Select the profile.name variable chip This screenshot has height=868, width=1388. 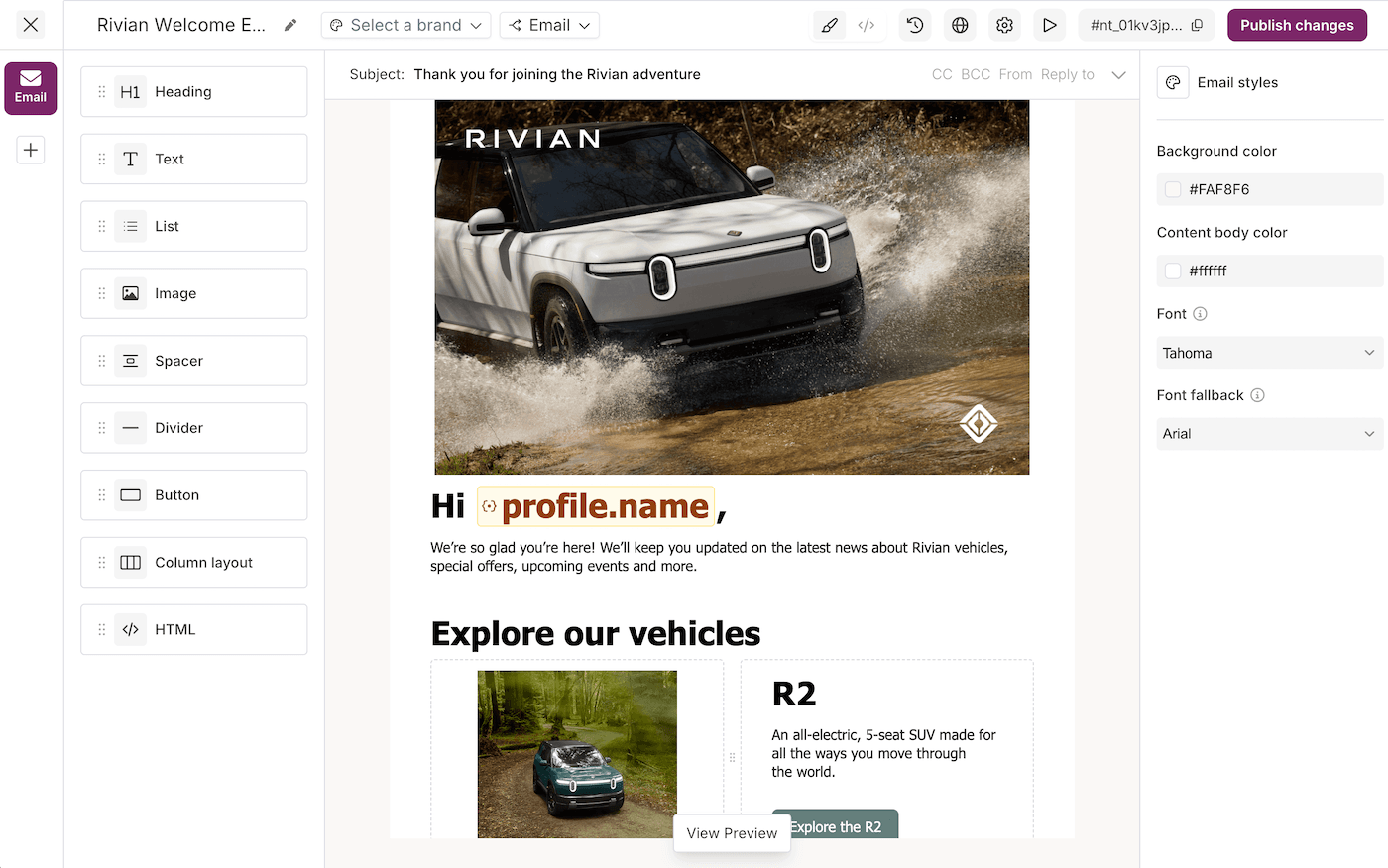click(596, 506)
